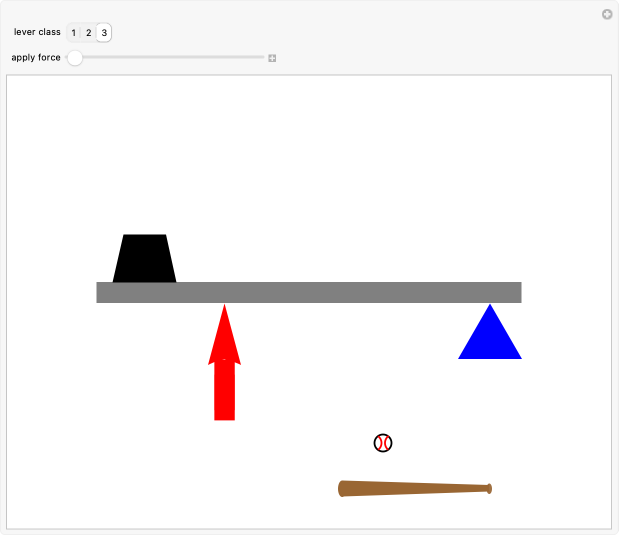The image size is (619, 536).
Task: Open the panel options plus icon at top right
Action: (x=606, y=14)
